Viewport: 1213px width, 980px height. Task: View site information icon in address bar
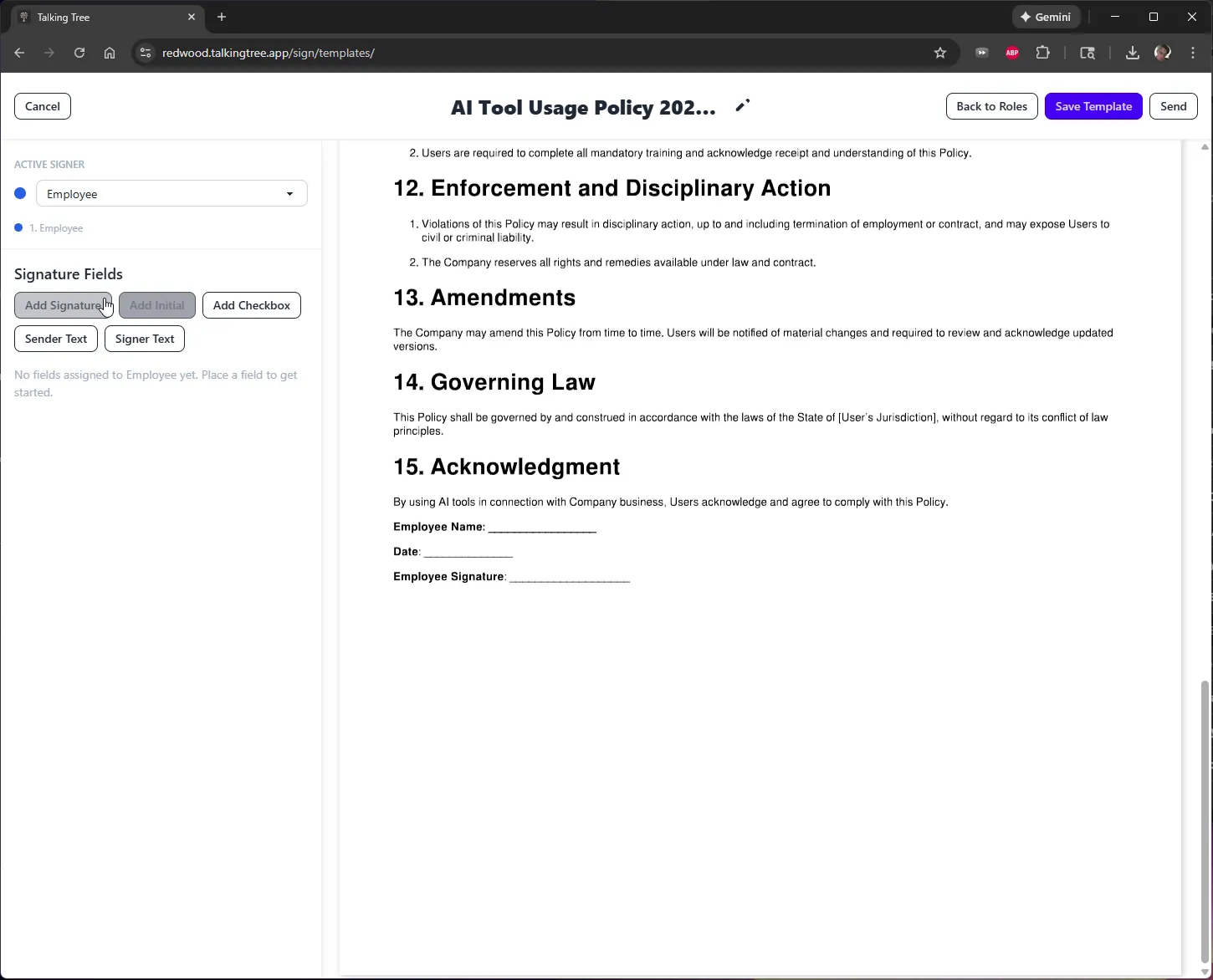point(146,53)
